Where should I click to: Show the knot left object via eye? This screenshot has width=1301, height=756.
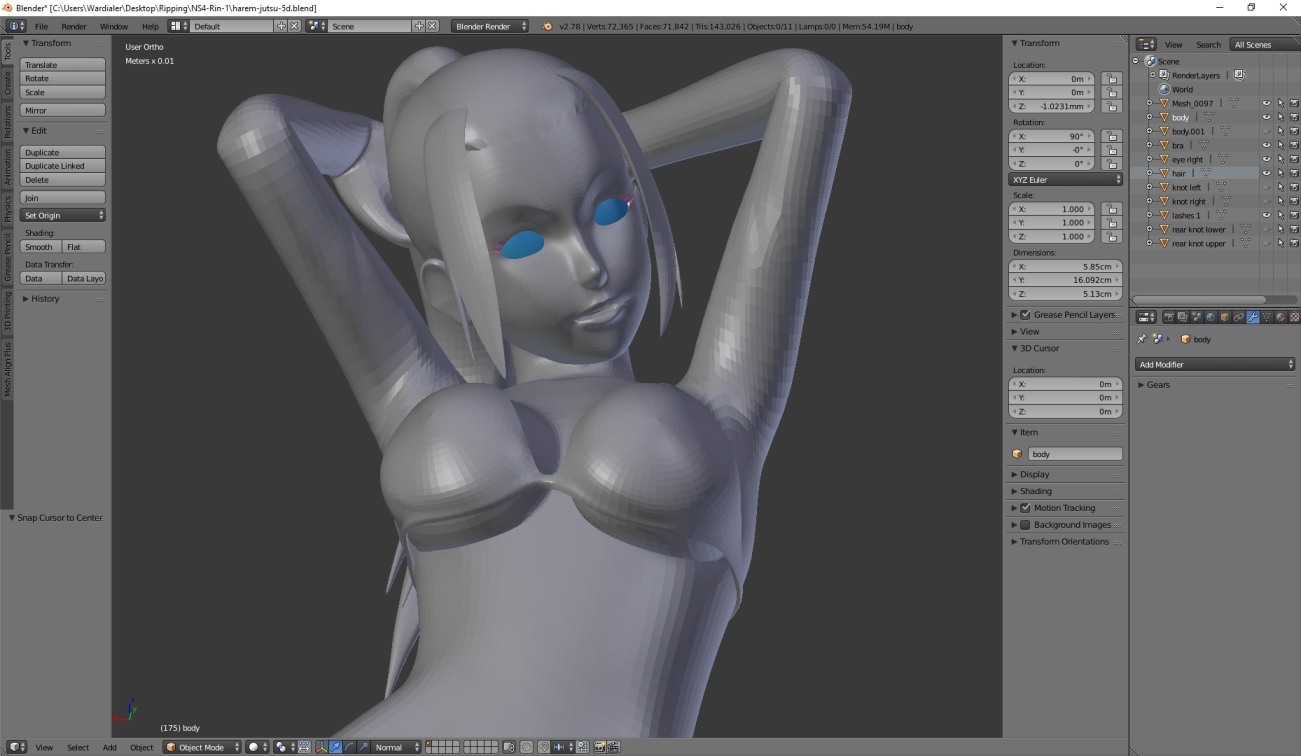coord(1266,187)
